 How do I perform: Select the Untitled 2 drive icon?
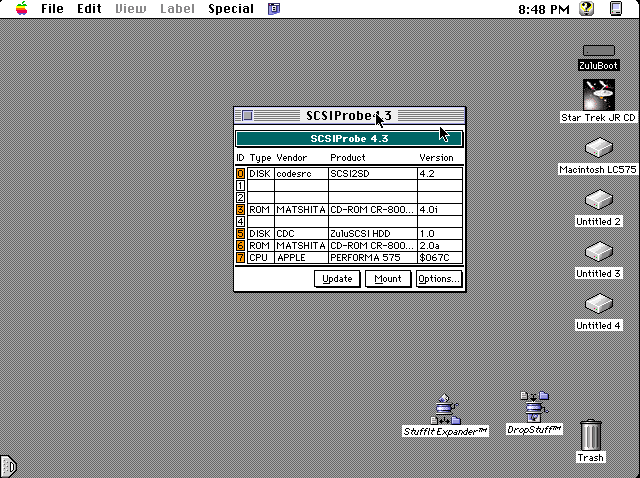point(599,200)
